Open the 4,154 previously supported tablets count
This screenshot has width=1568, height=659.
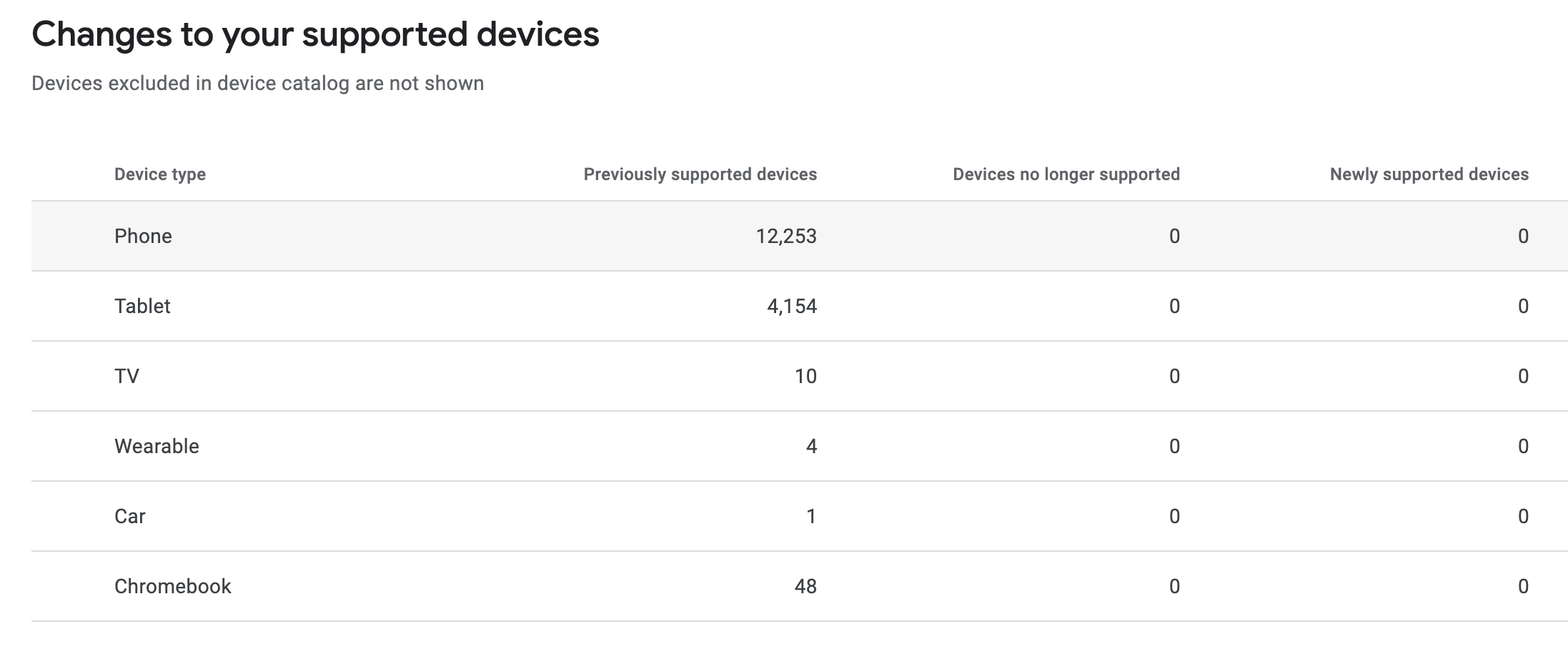click(x=792, y=307)
